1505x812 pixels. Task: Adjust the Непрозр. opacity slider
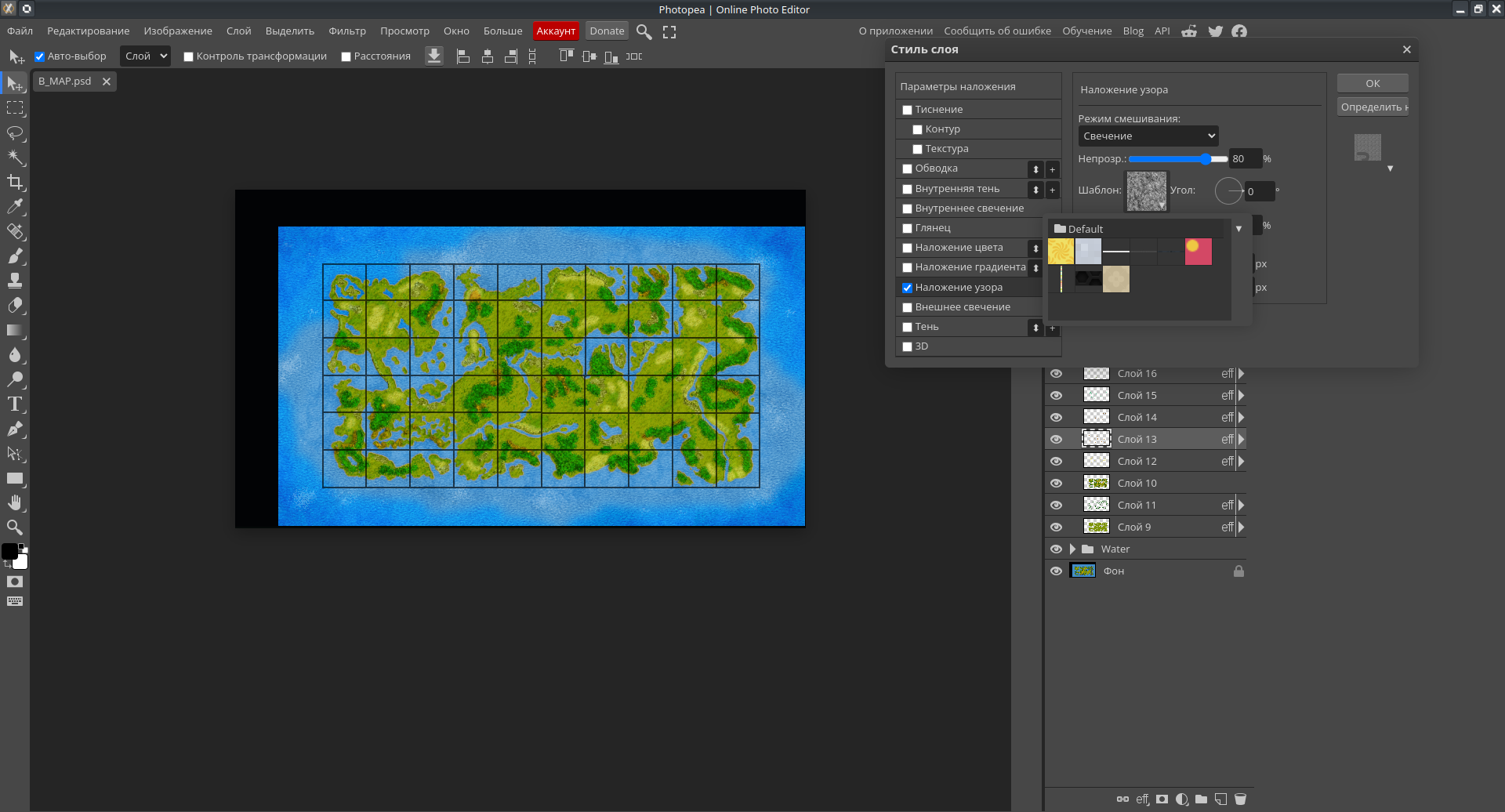[1206, 159]
